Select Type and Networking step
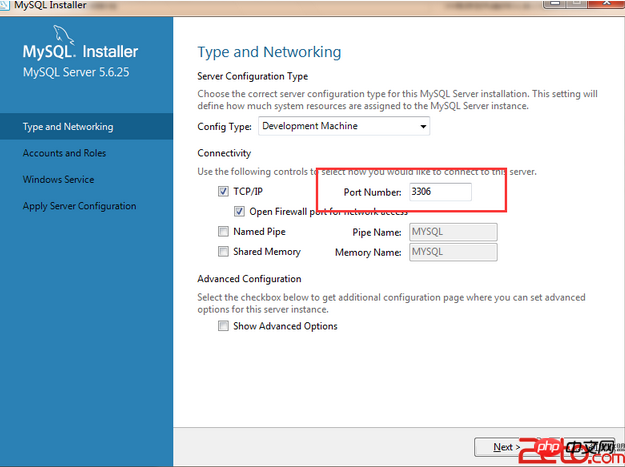This screenshot has height=467, width=625. [86, 126]
